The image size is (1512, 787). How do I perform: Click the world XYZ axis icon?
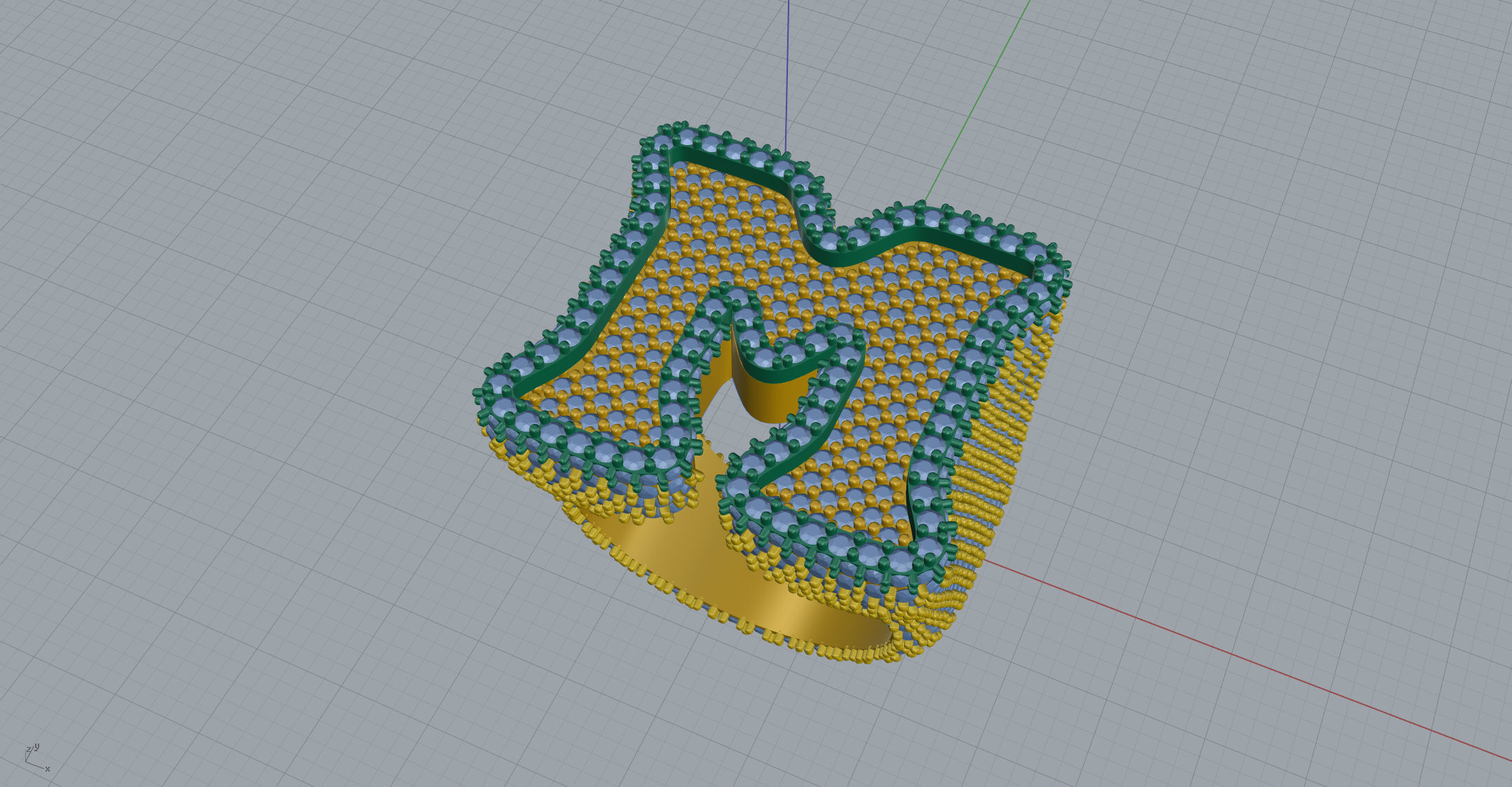[x=37, y=758]
